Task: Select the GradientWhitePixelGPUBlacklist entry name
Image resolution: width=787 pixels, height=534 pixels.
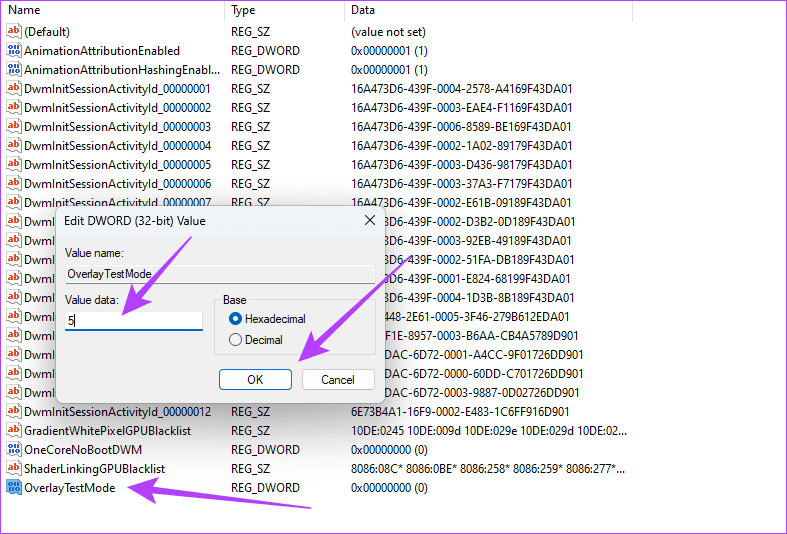Action: click(x=107, y=430)
